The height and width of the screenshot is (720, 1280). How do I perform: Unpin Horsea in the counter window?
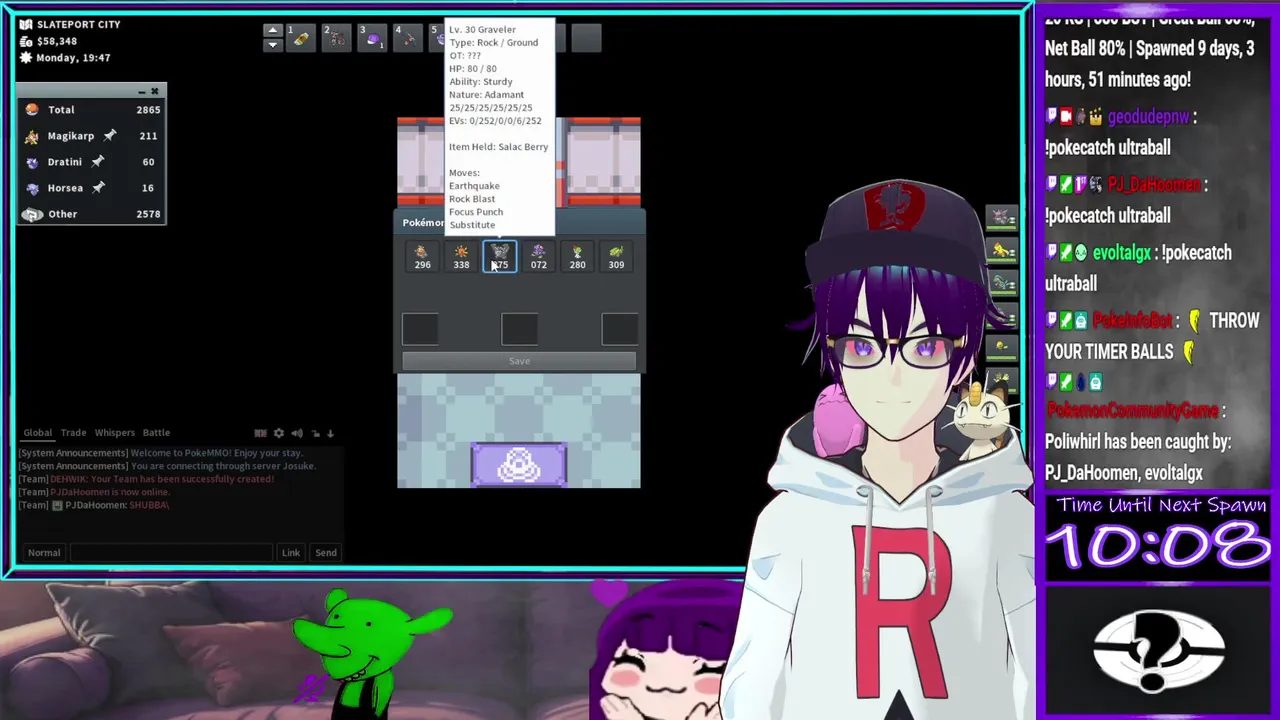[100, 188]
